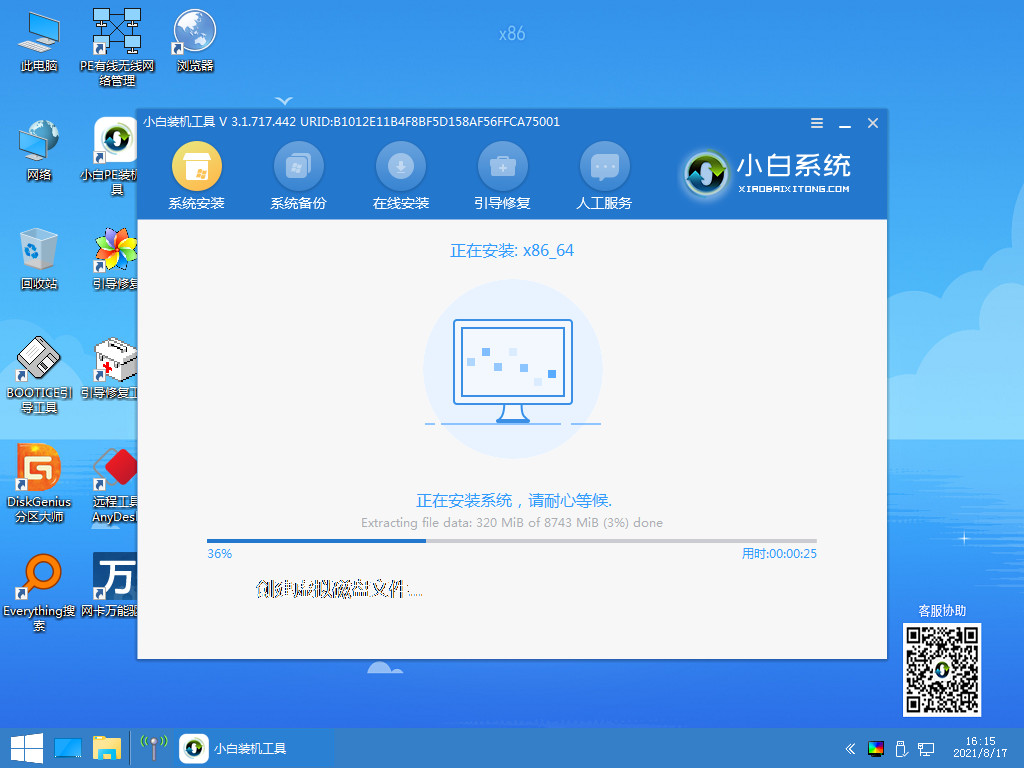
Task: Contact support via 人工服务 icon
Action: pyautogui.click(x=604, y=167)
